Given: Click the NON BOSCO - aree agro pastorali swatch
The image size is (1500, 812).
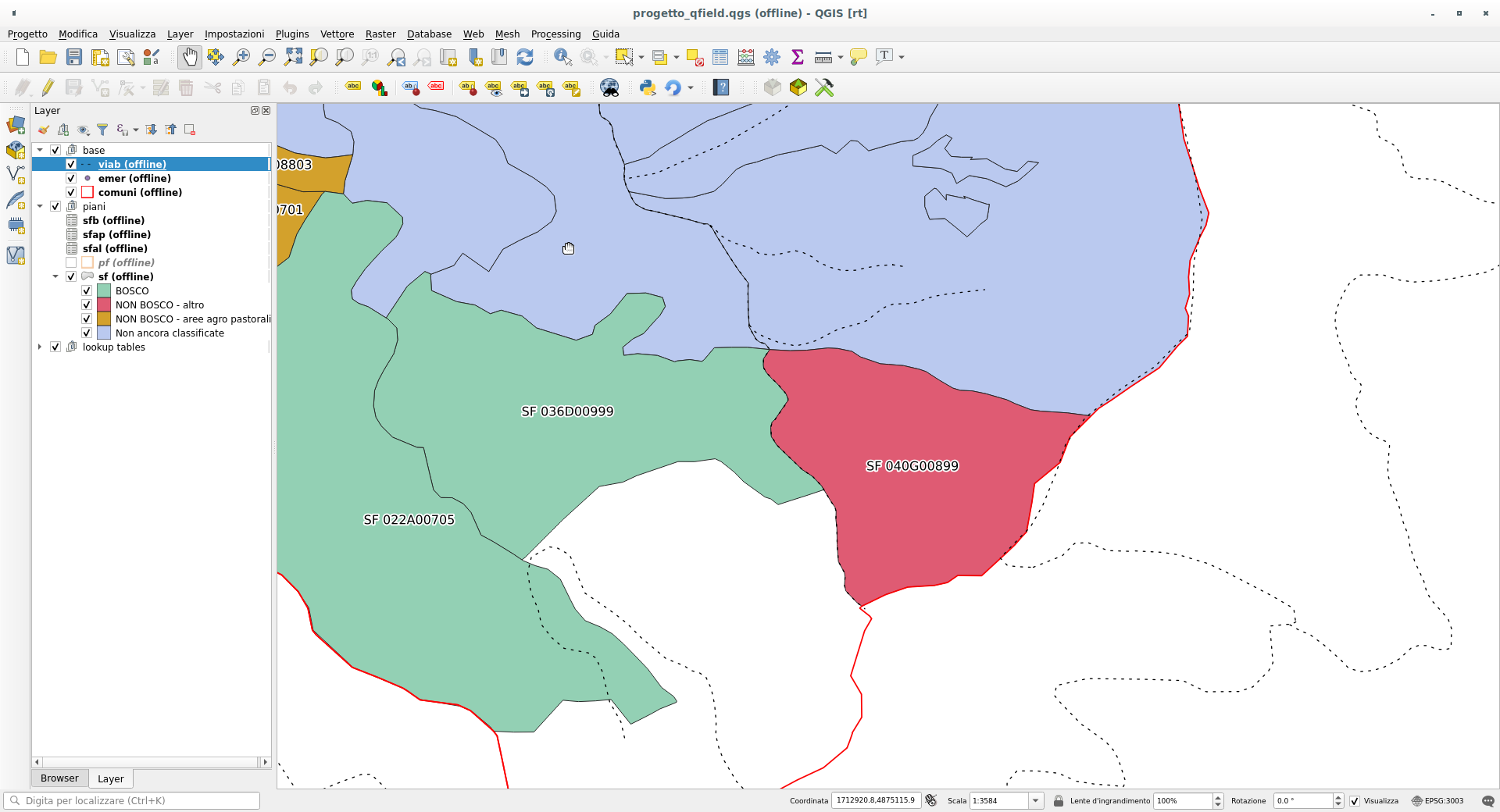Looking at the screenshot, I should click(x=104, y=319).
